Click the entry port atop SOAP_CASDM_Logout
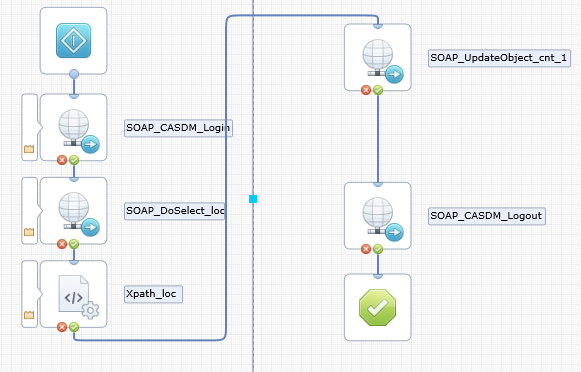 378,184
